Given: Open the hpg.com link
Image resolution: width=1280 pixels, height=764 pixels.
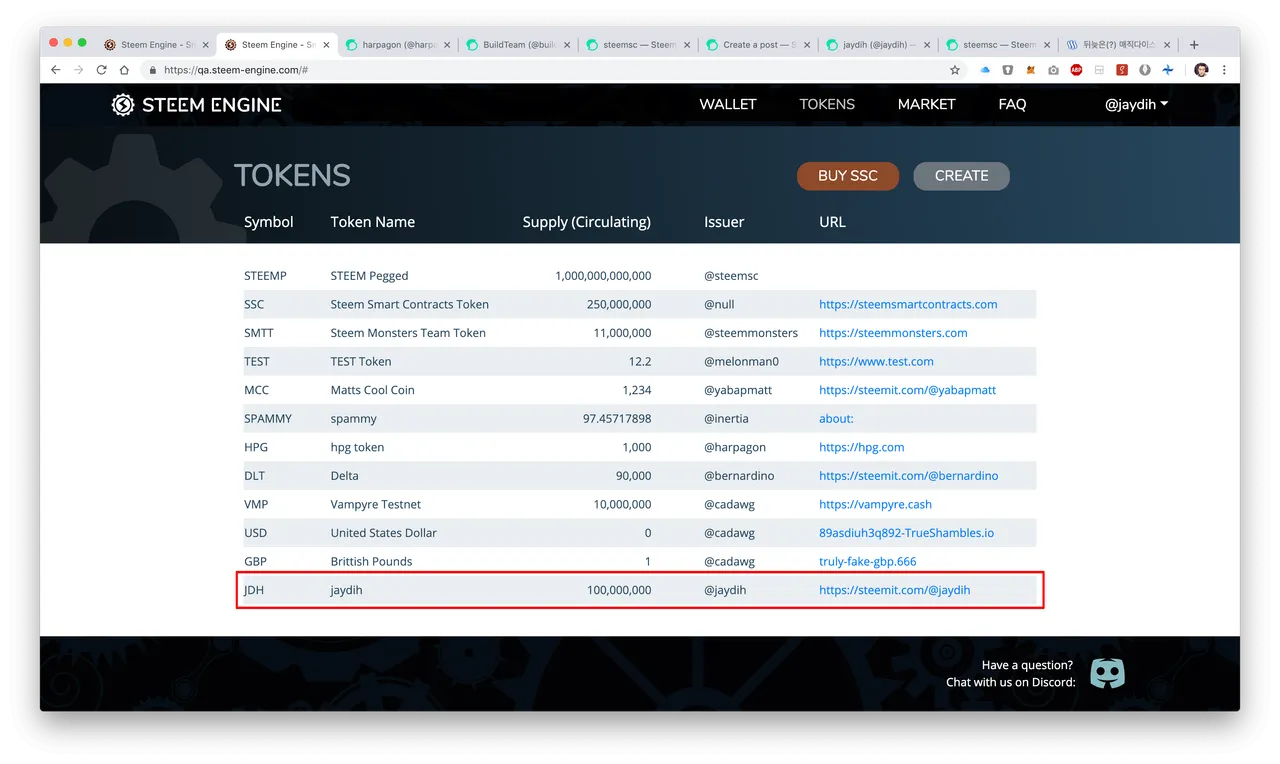Looking at the screenshot, I should click(861, 447).
